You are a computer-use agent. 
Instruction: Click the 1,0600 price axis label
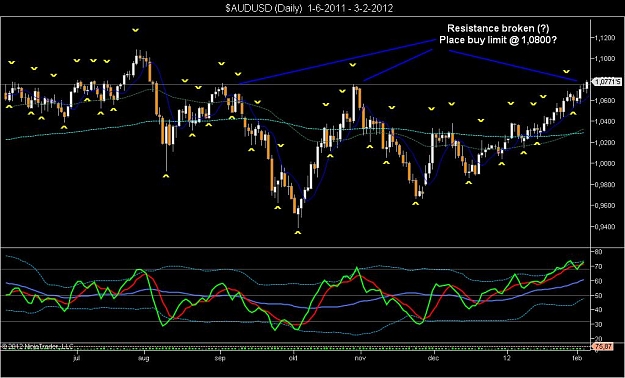click(x=605, y=100)
